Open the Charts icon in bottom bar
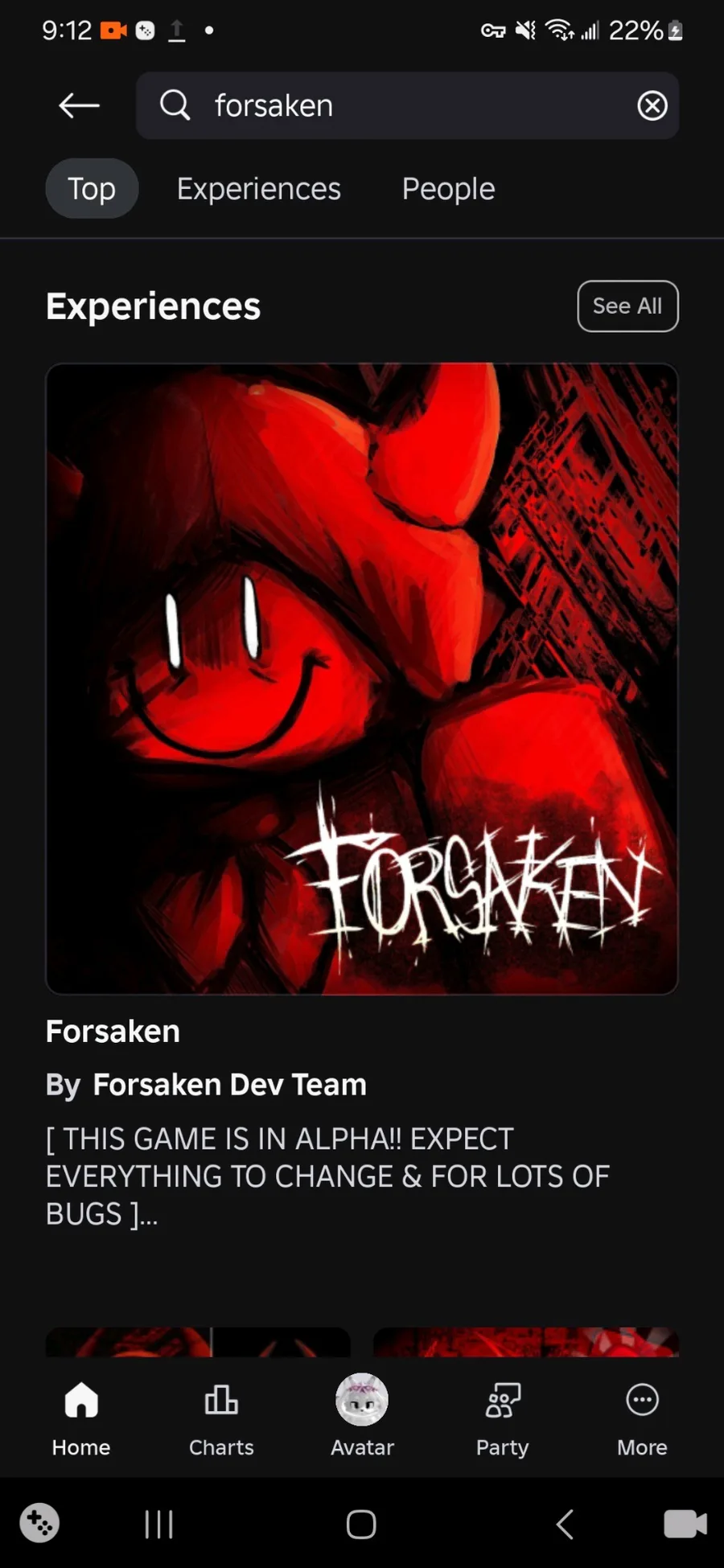 click(221, 1400)
